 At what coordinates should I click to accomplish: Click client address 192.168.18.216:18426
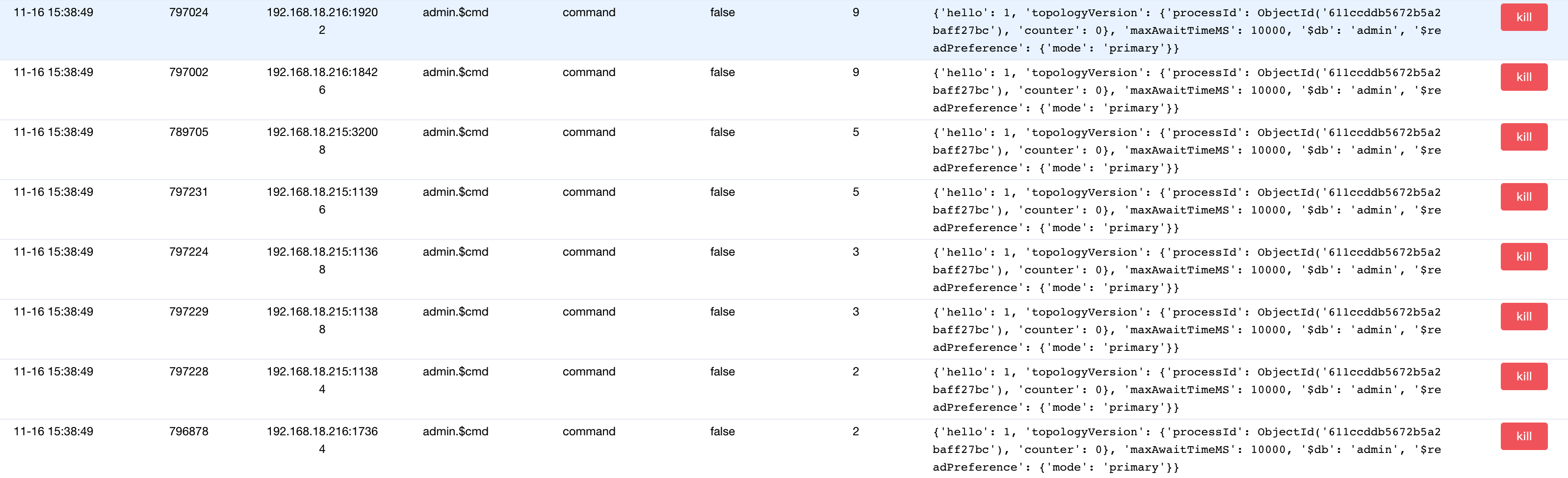coord(322,81)
